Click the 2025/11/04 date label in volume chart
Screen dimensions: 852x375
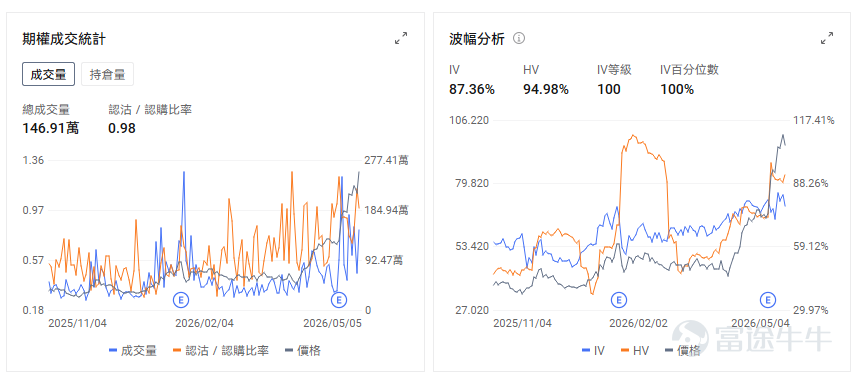pos(78,323)
